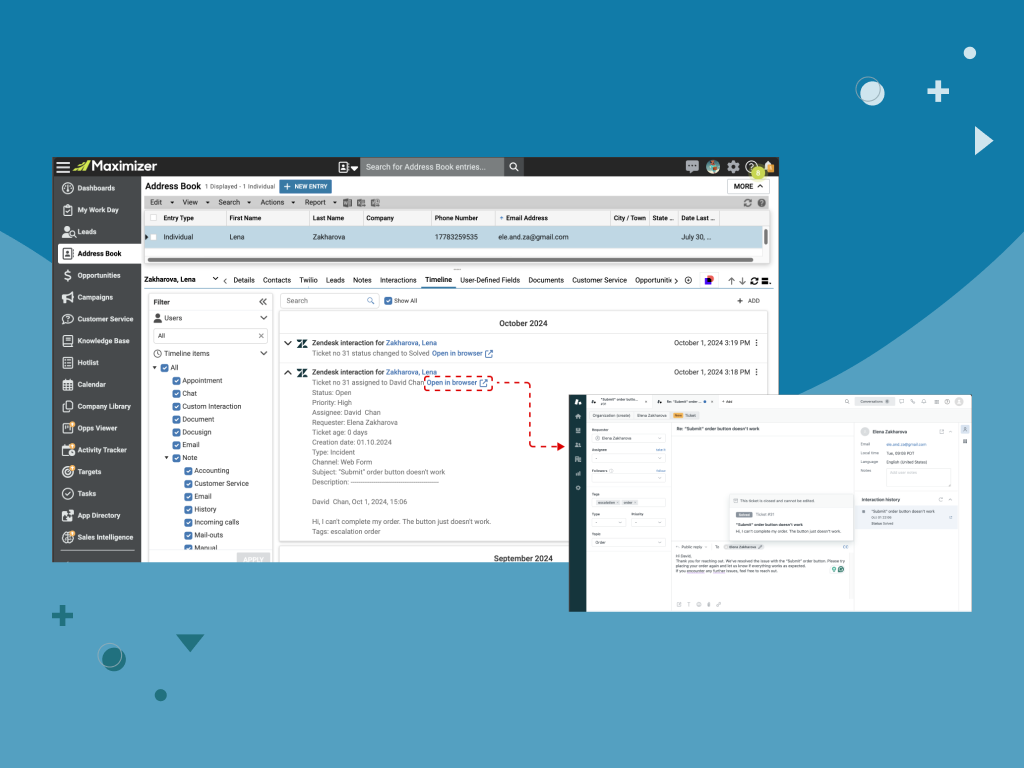This screenshot has height=768, width=1024.
Task: Refresh the Address Book list
Action: (x=748, y=203)
